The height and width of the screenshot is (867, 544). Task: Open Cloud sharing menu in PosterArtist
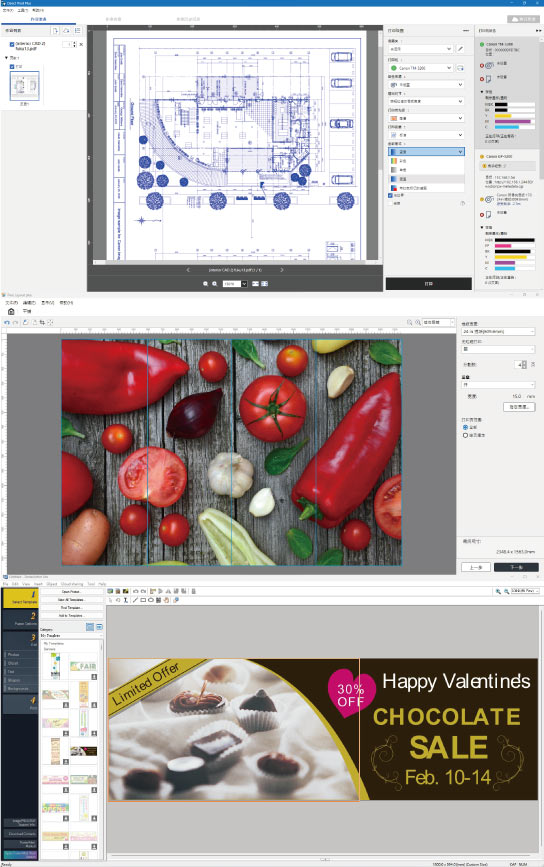72,584
